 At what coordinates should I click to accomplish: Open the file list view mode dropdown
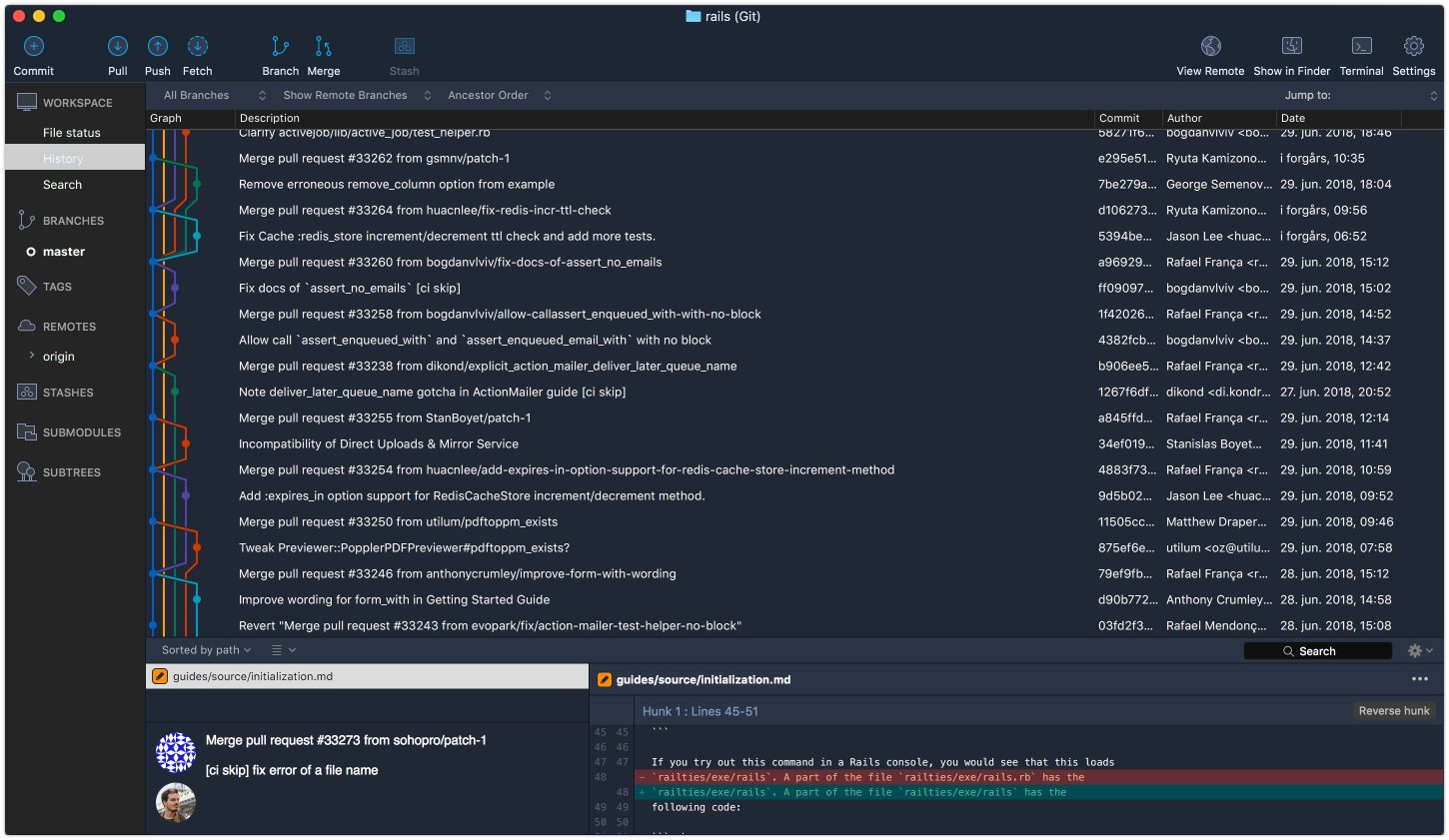[x=284, y=650]
